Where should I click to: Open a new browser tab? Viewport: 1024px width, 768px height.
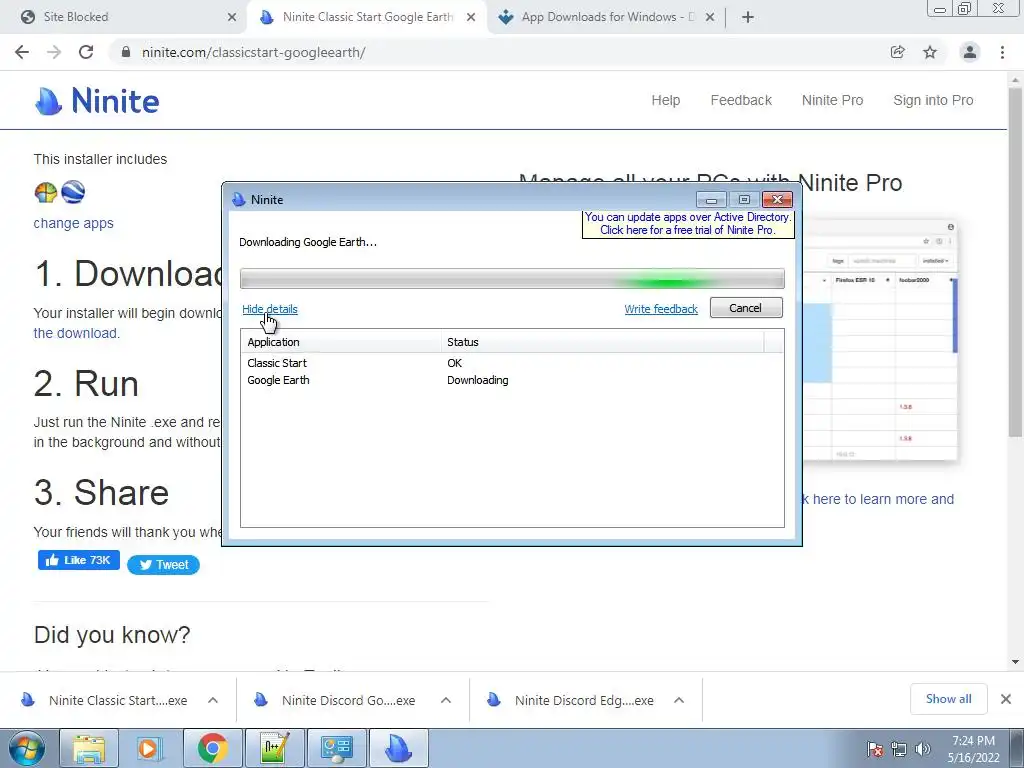tap(748, 17)
